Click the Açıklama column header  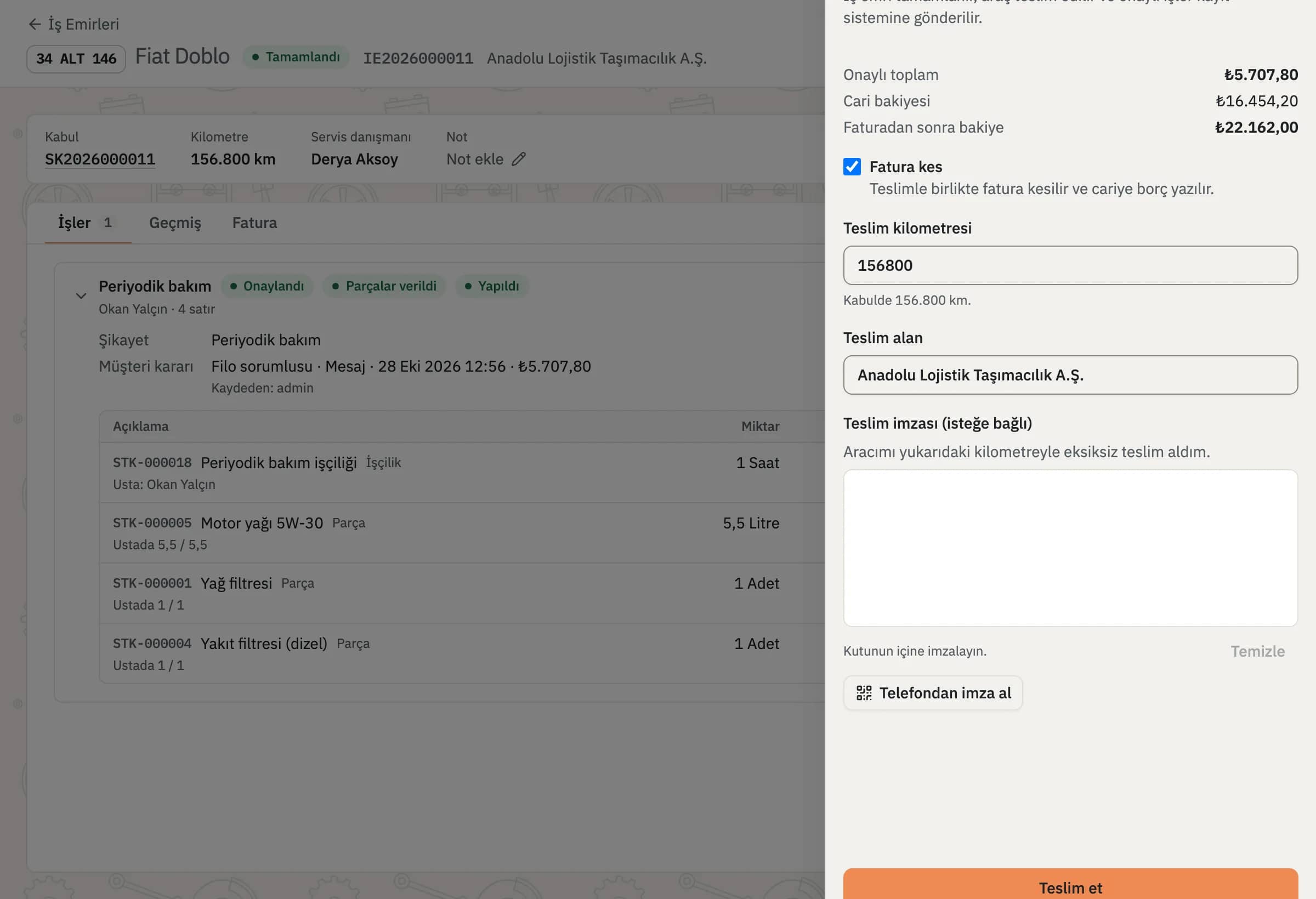tap(140, 426)
